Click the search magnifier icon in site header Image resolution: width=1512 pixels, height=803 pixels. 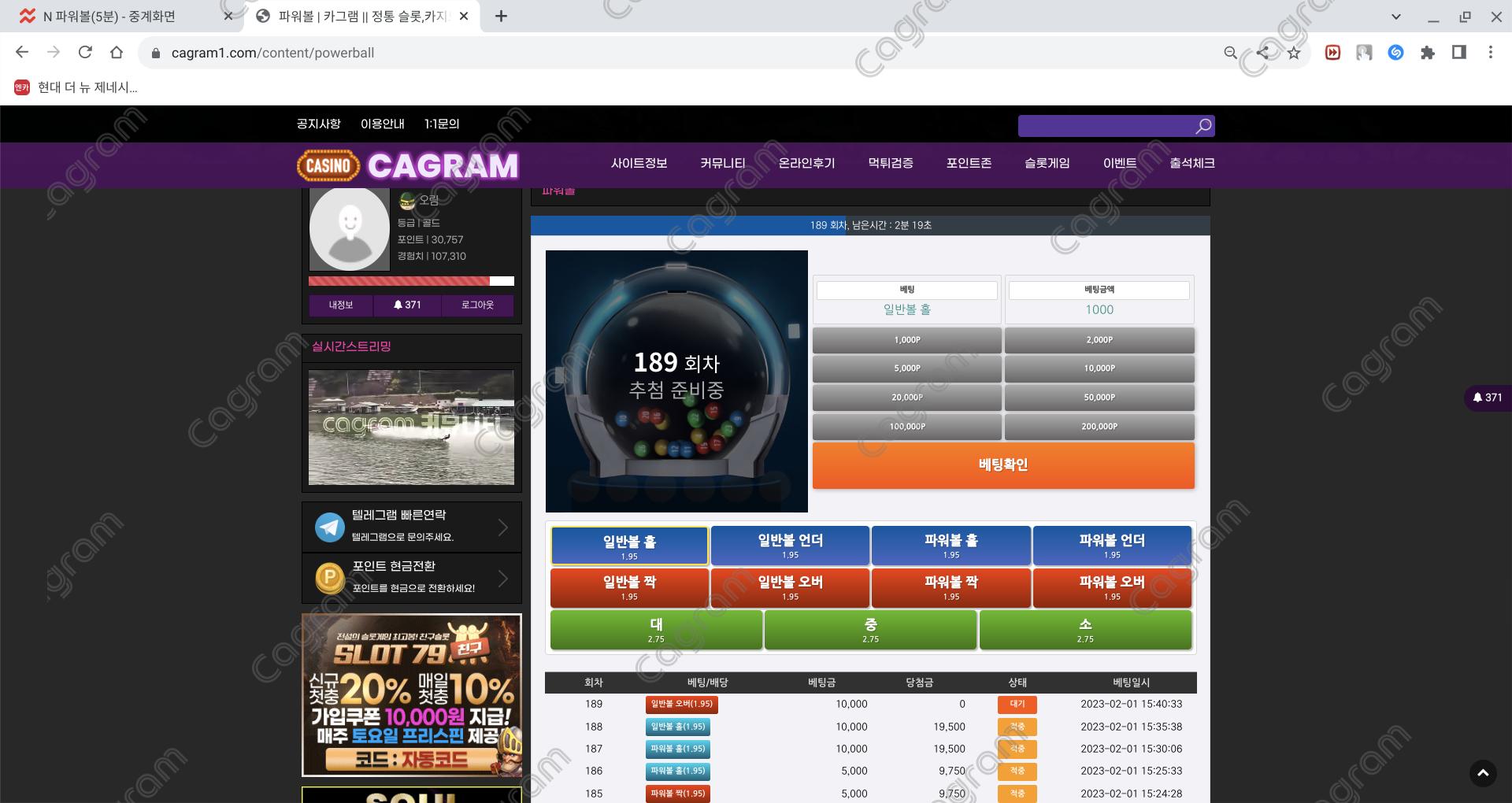1203,126
